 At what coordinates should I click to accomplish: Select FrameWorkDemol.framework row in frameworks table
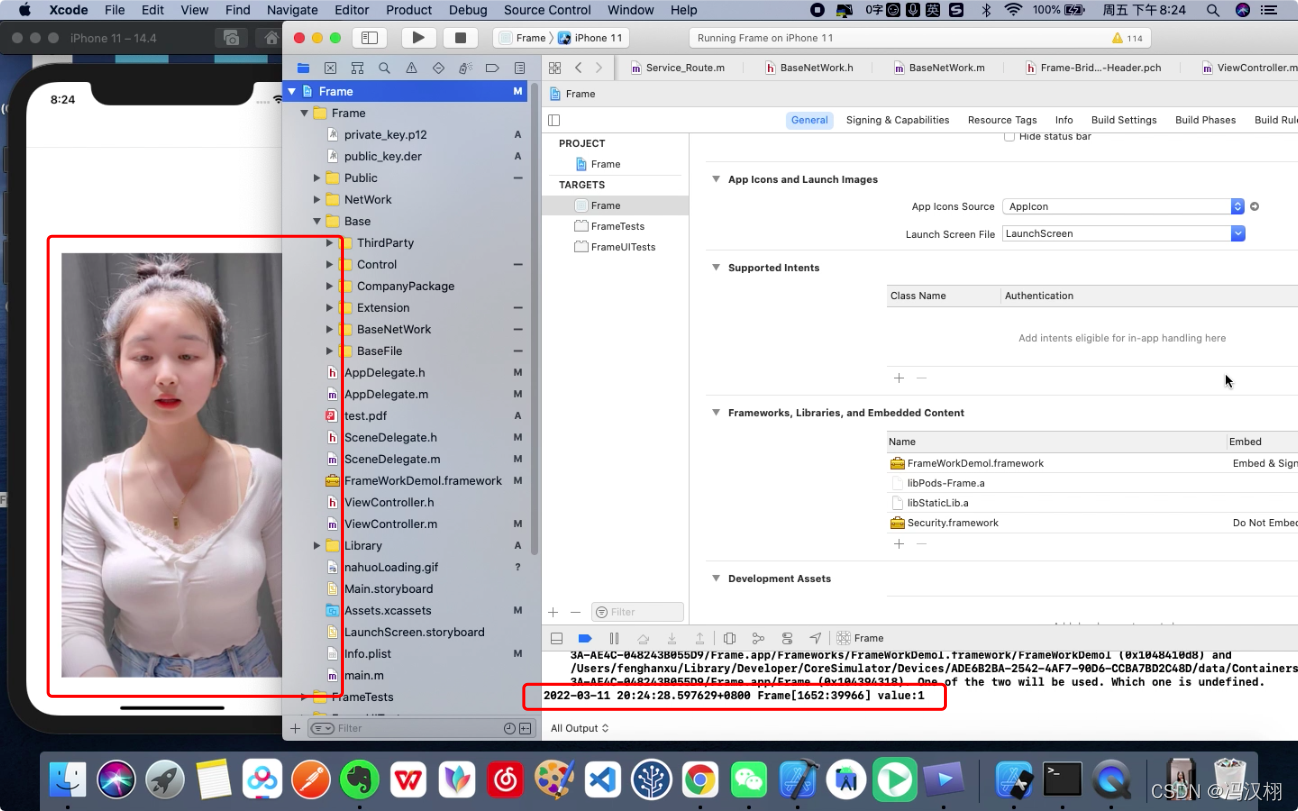pos(1092,463)
